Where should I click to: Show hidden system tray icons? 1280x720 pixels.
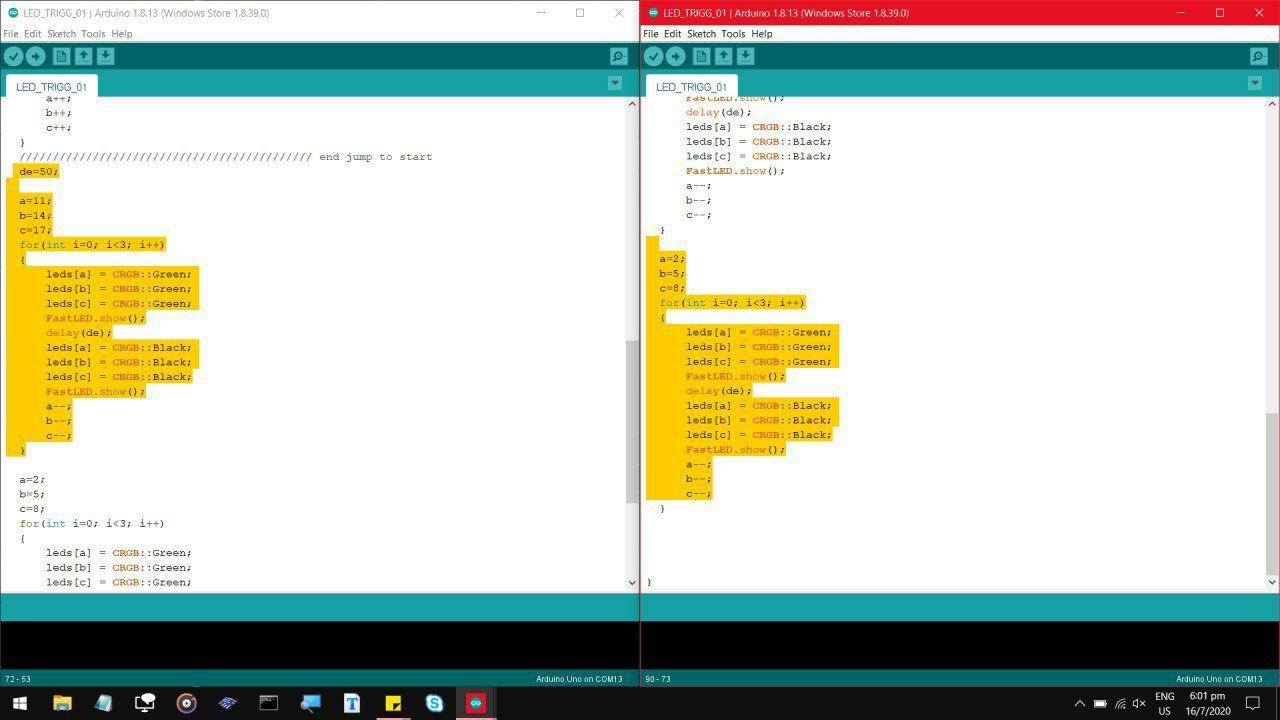1078,703
